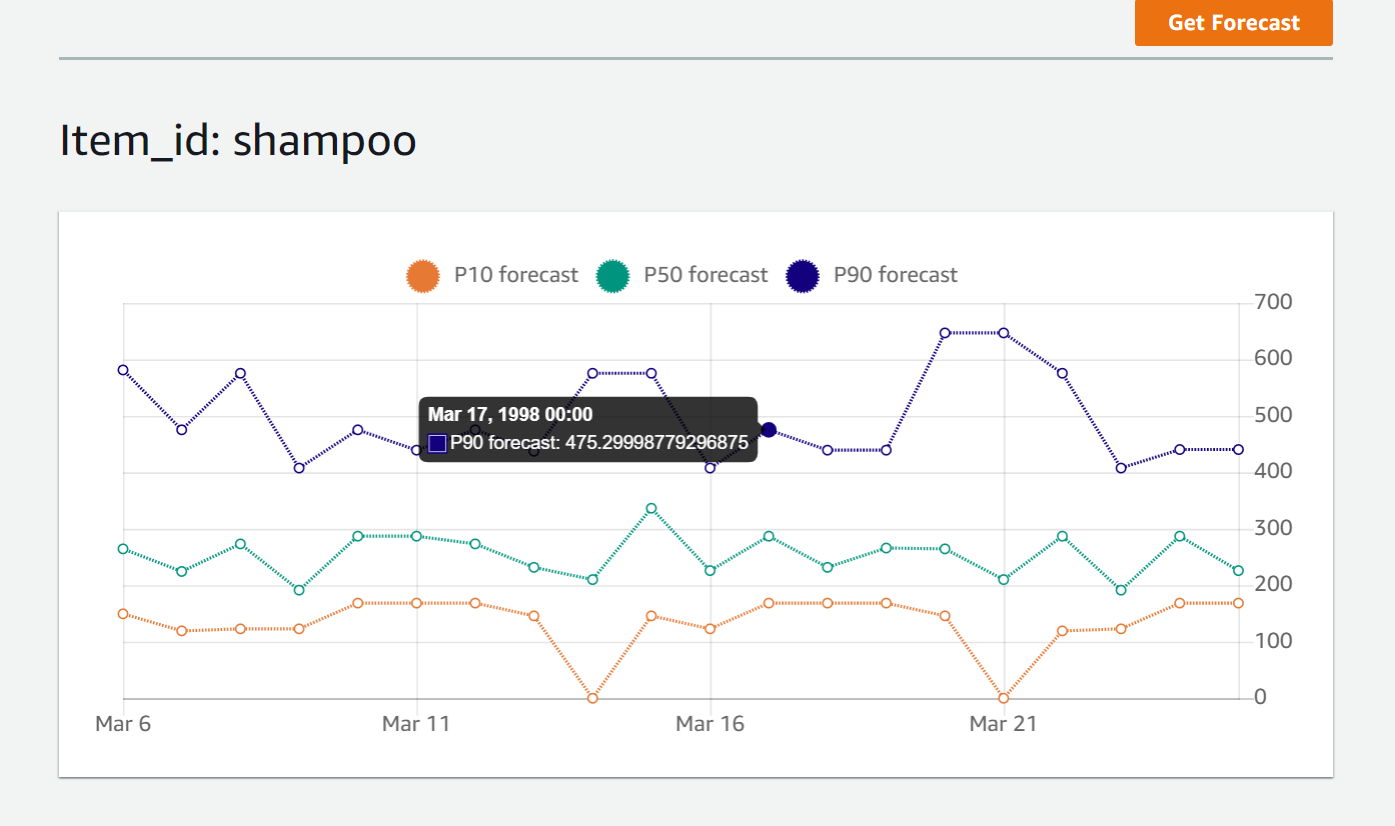Click the last P90 point on the right
The image size is (1395, 826).
(x=1238, y=450)
